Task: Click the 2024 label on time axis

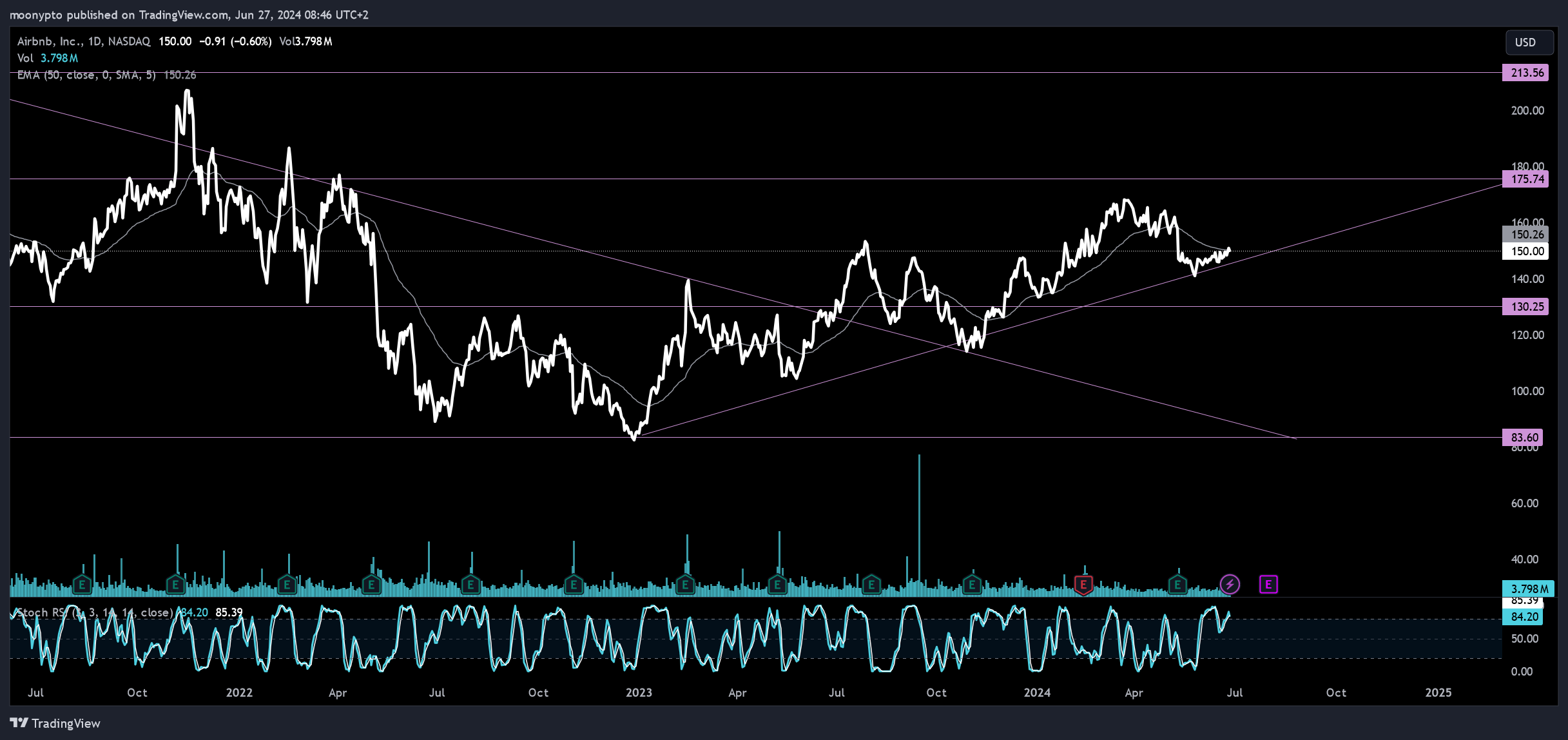Action: click(x=1037, y=693)
